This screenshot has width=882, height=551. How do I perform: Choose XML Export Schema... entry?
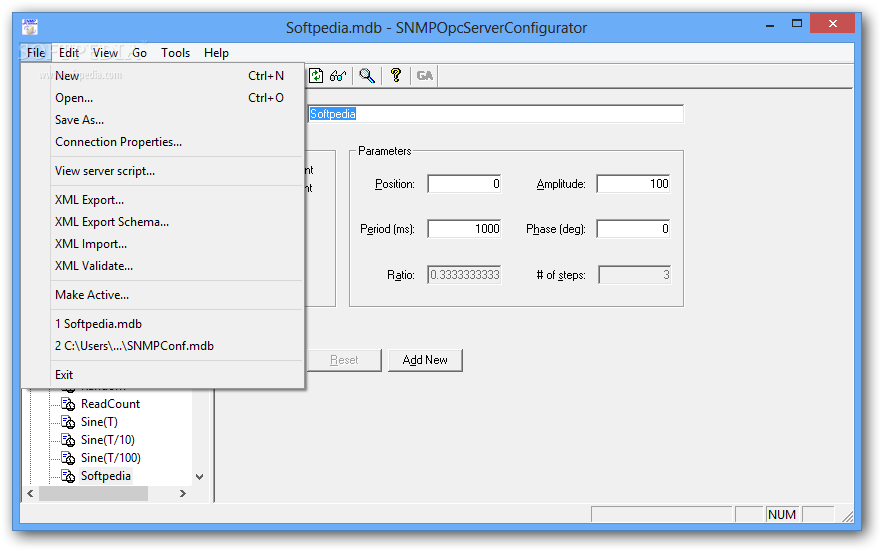tap(163, 222)
